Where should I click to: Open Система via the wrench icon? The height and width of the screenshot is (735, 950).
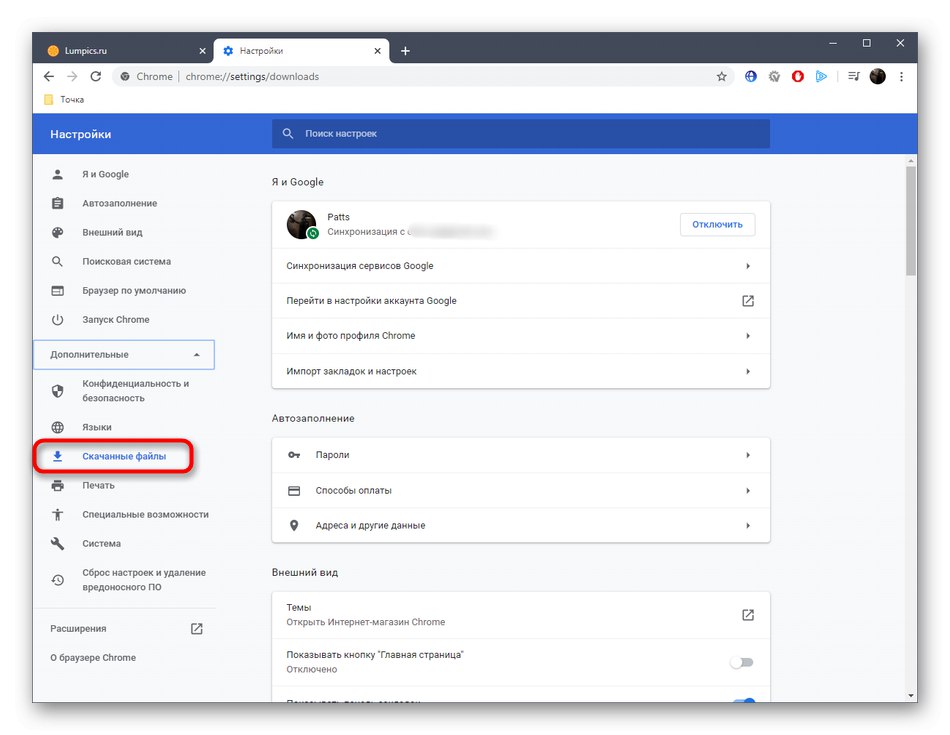(x=58, y=543)
